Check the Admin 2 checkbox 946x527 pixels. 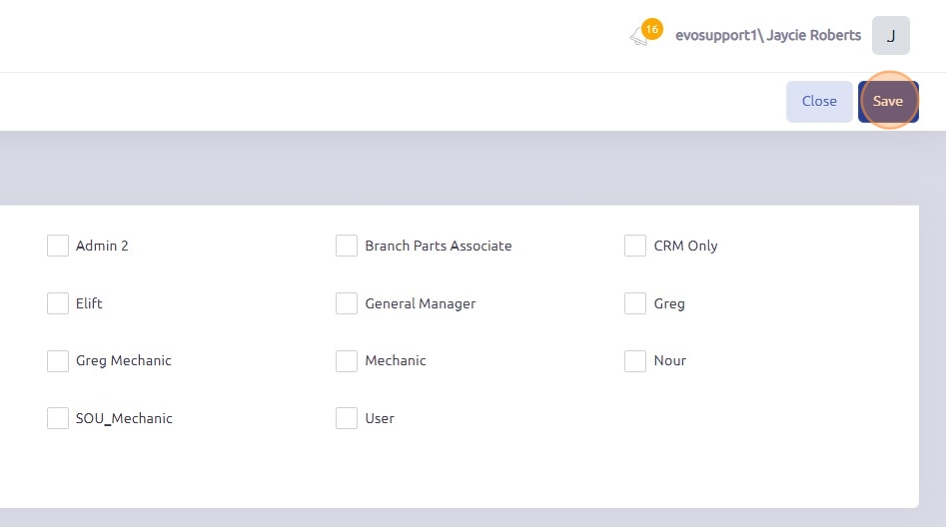point(58,246)
